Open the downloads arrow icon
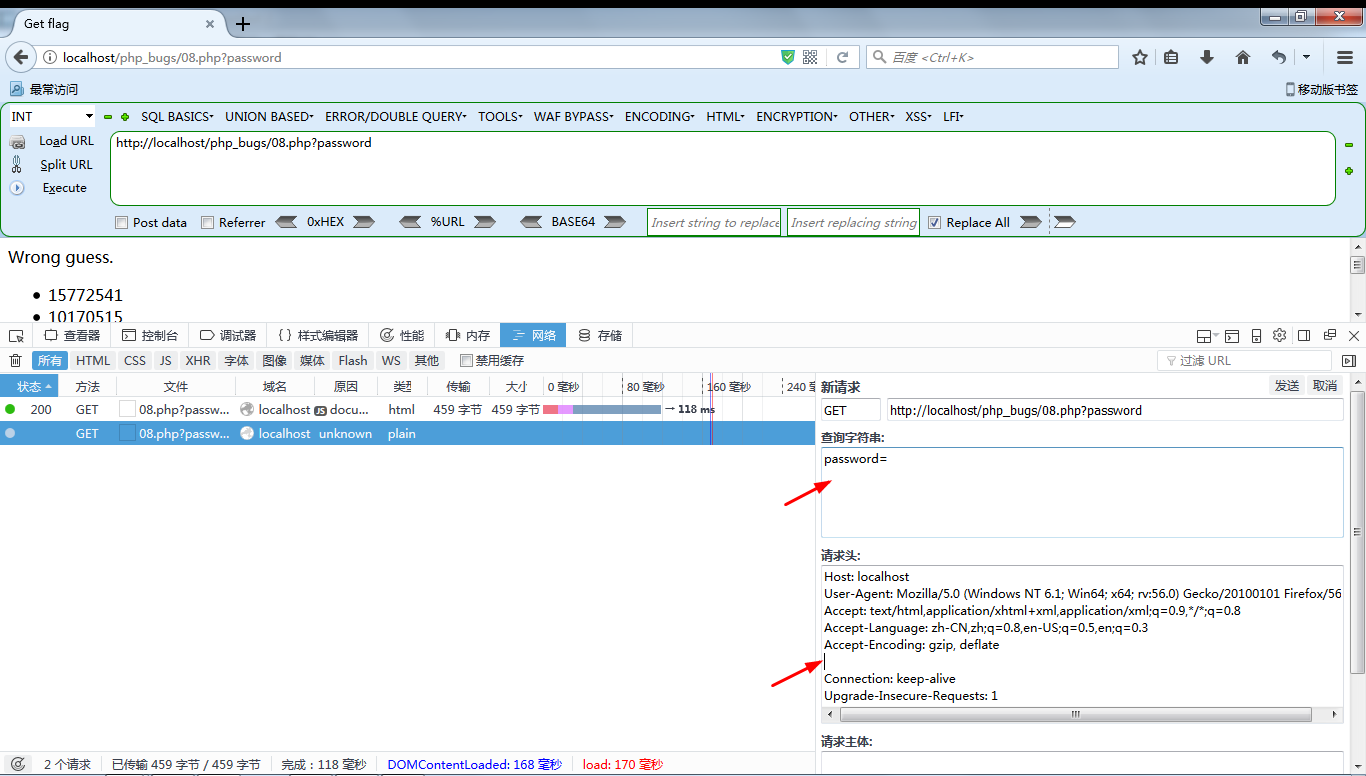Image resolution: width=1366 pixels, height=776 pixels. [x=1207, y=57]
